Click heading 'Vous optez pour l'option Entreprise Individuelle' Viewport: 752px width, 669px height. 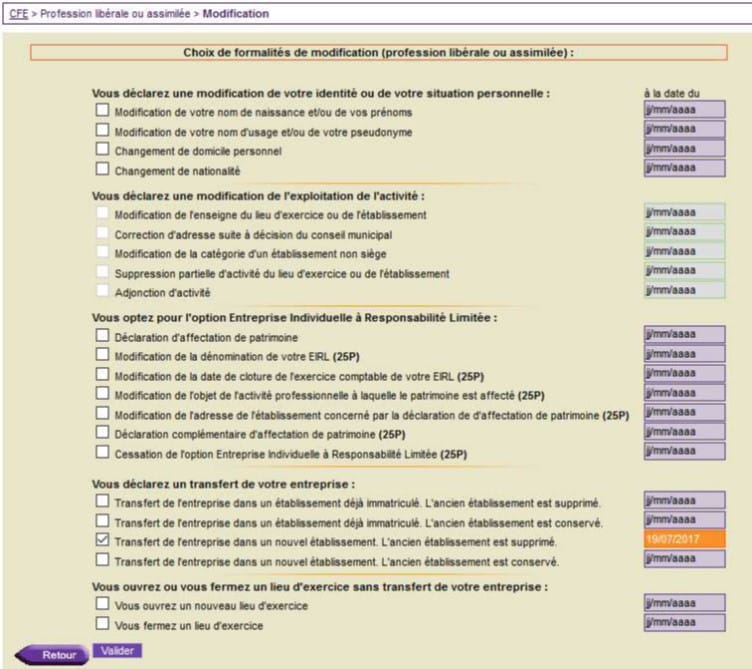(294, 317)
